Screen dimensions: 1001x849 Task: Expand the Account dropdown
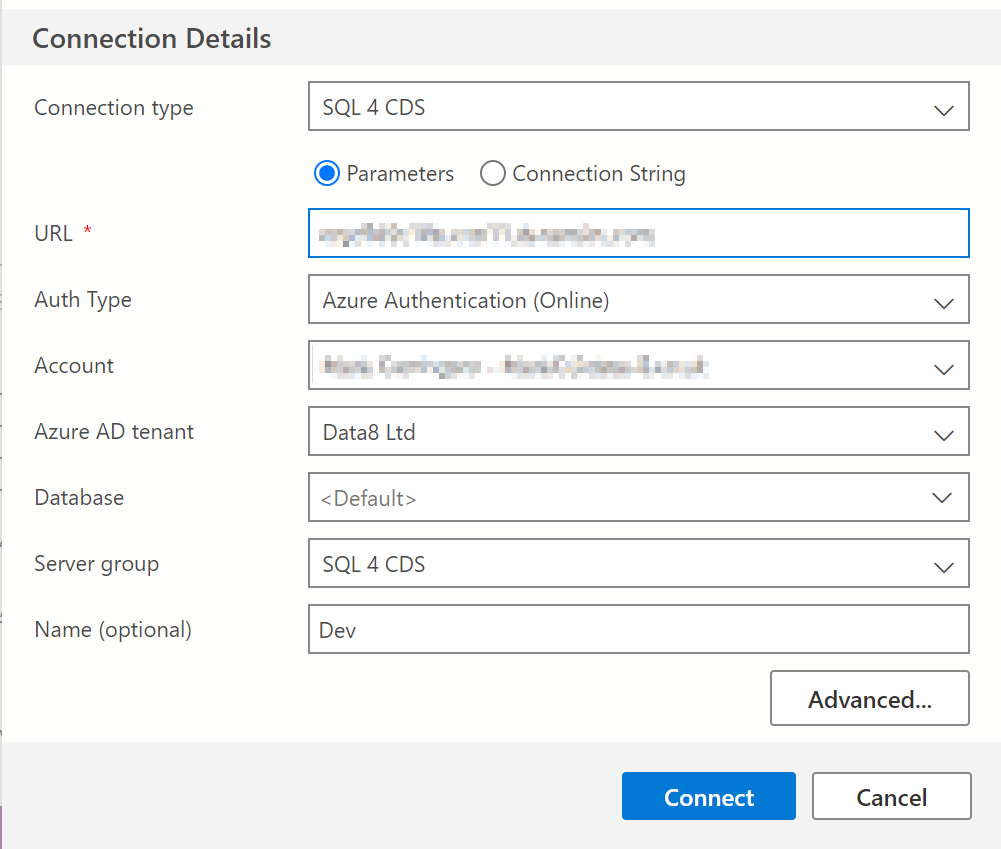pyautogui.click(x=638, y=365)
